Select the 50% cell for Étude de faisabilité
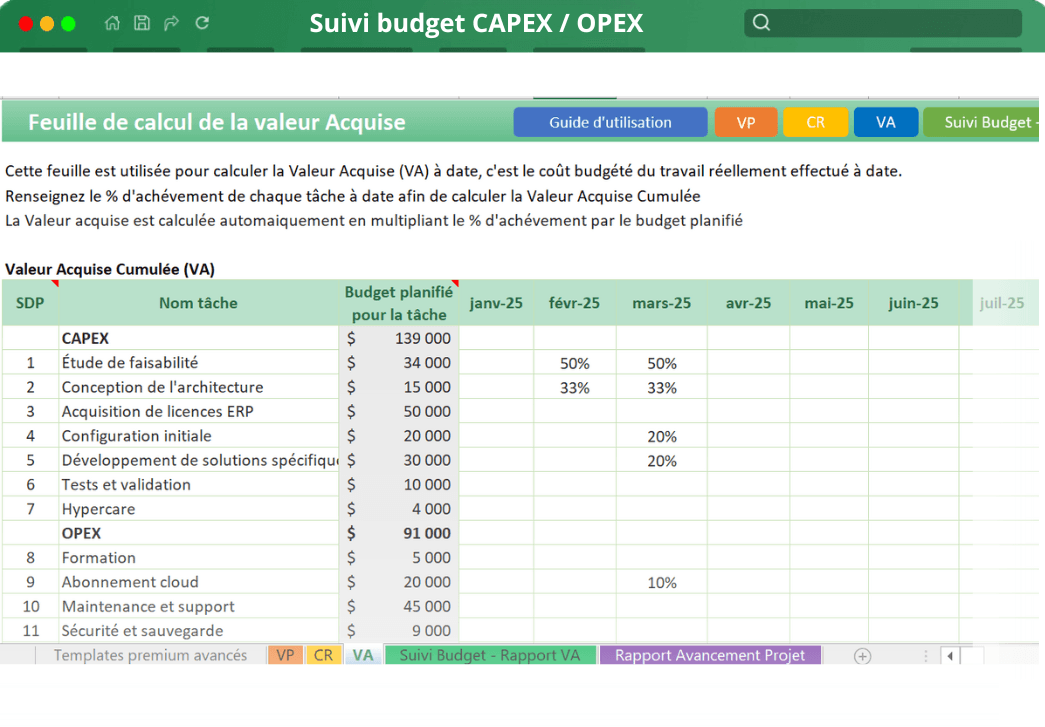This screenshot has width=1045, height=727. click(x=574, y=362)
